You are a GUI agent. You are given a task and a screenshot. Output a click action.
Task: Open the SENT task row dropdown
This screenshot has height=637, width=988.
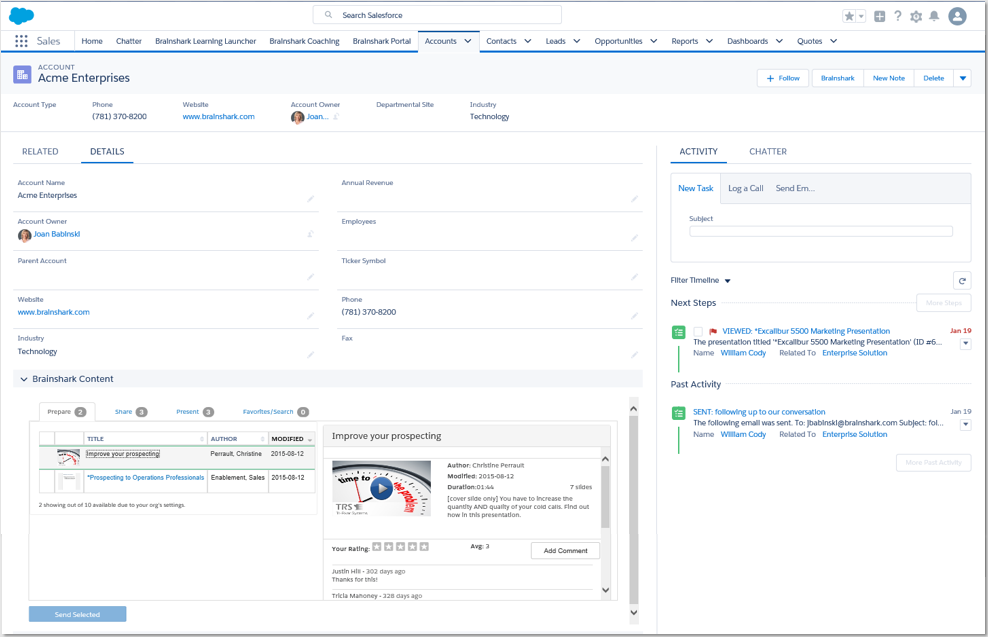coord(965,425)
